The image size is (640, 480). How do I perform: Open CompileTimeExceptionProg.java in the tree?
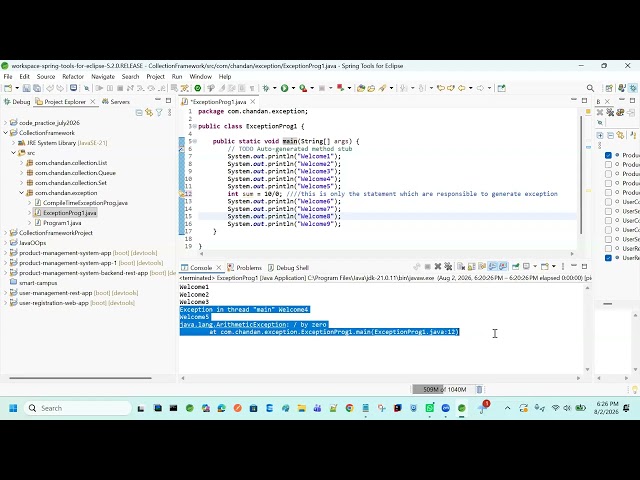point(85,203)
